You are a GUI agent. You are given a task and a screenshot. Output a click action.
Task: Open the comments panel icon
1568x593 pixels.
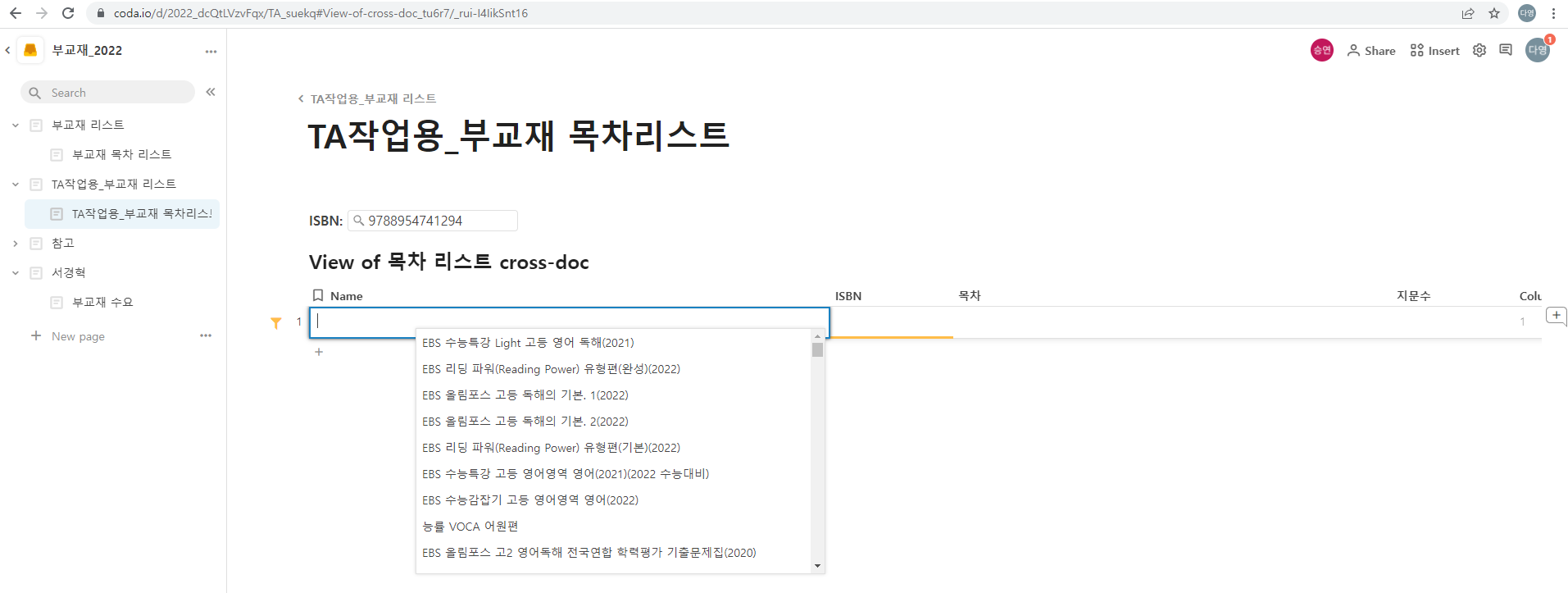point(1506,50)
